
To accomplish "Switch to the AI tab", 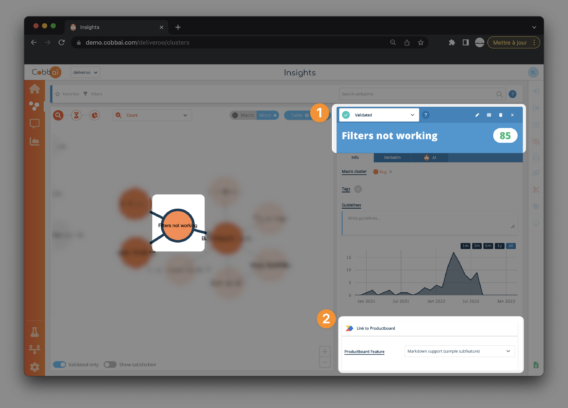I will [430, 158].
